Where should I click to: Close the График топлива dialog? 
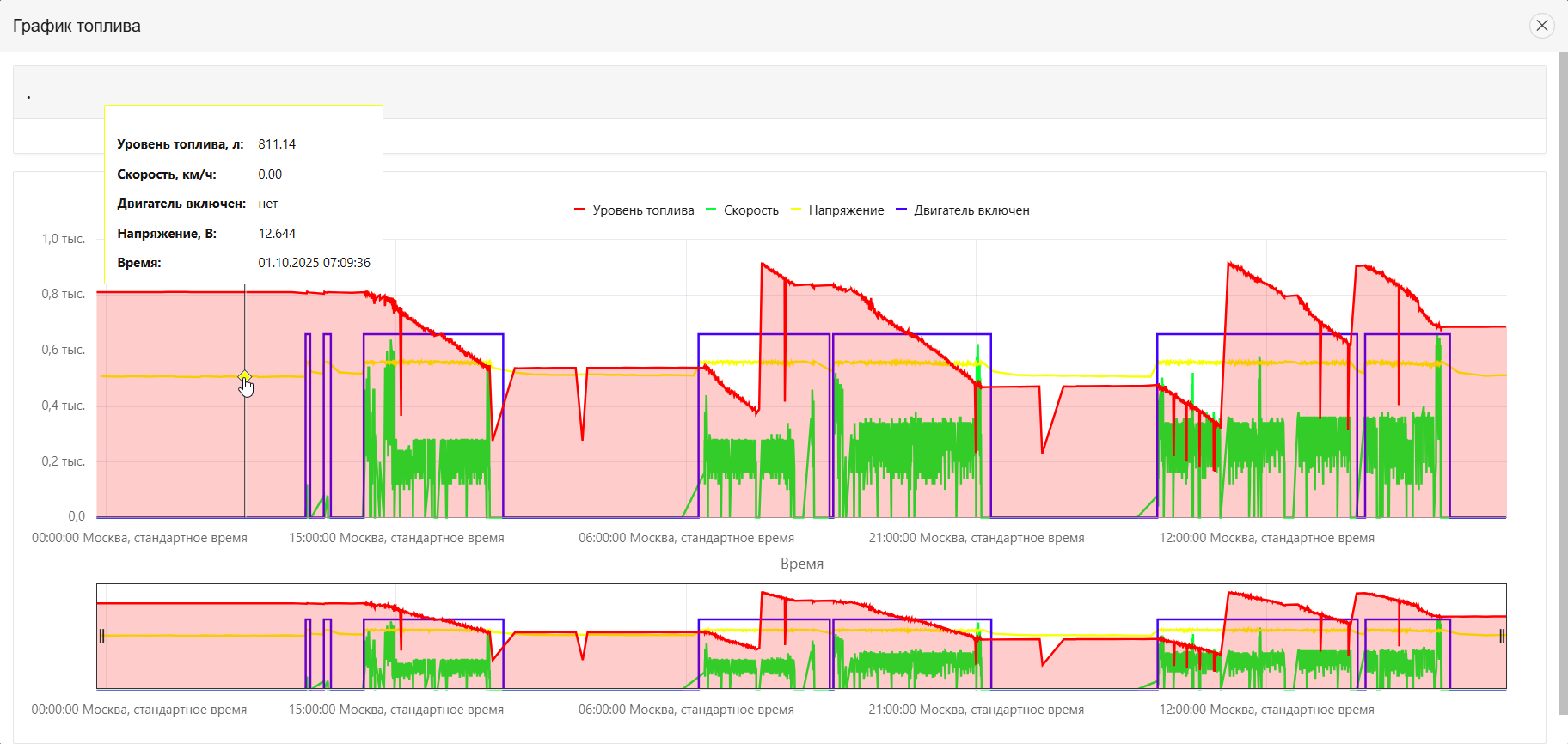[1541, 26]
